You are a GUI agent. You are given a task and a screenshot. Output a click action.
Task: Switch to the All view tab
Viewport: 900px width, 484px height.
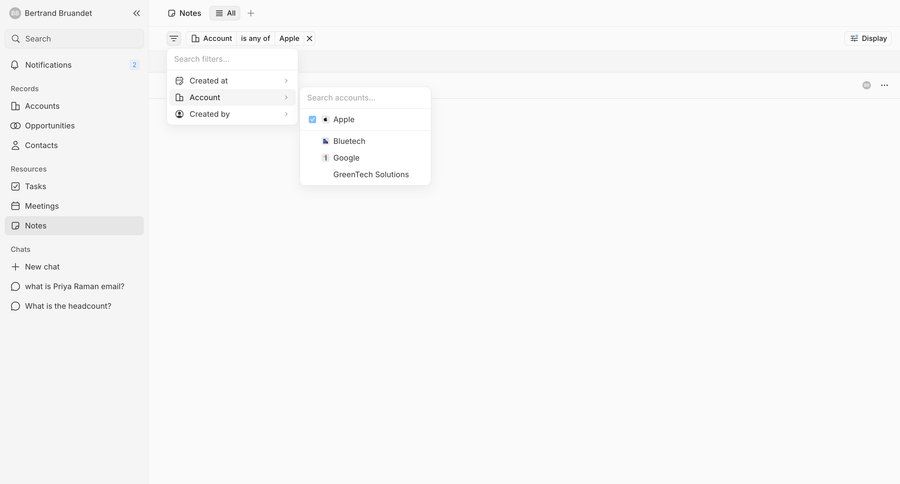[x=225, y=13]
